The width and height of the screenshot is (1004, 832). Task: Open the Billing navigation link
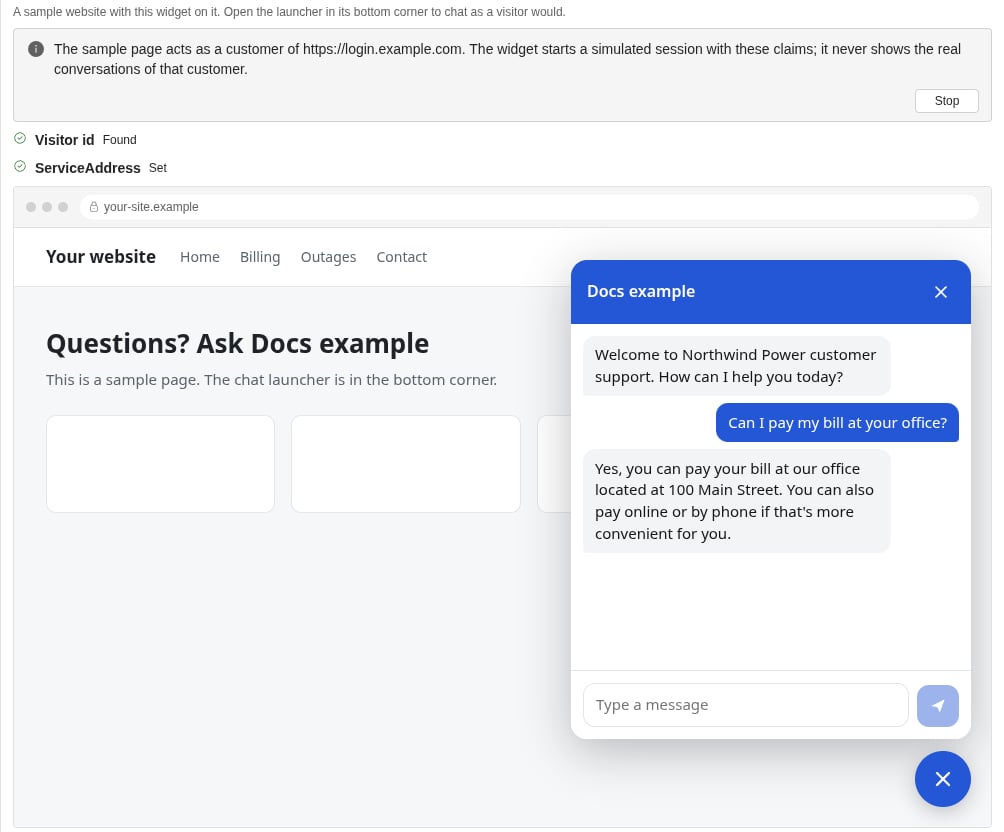(x=260, y=257)
